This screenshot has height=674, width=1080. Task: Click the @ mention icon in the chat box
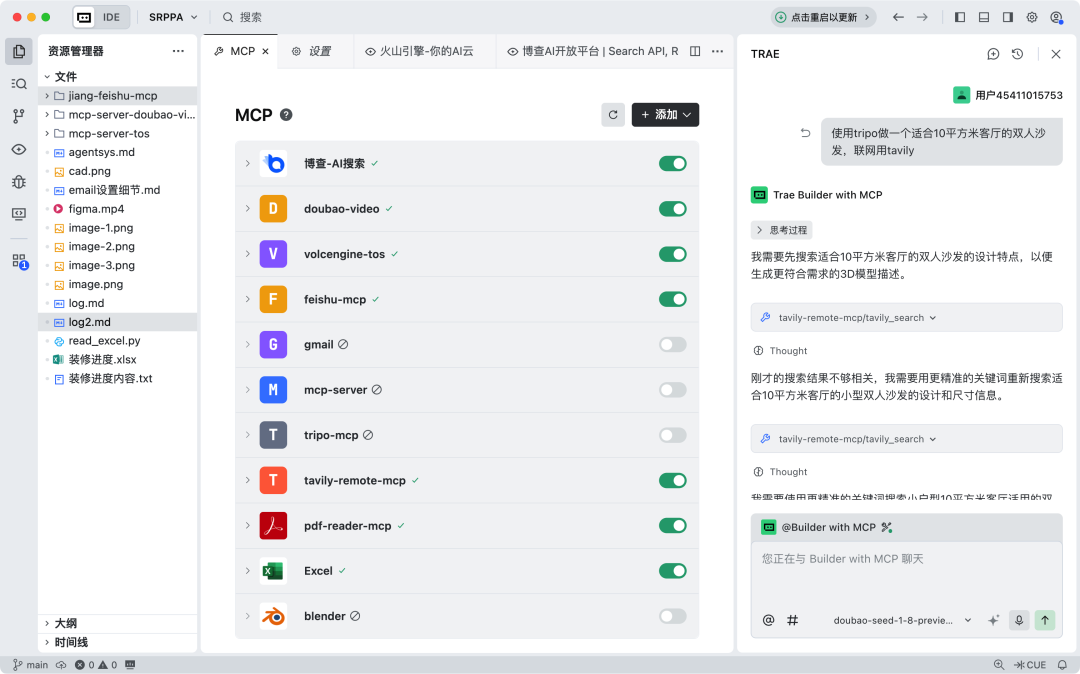coord(768,620)
